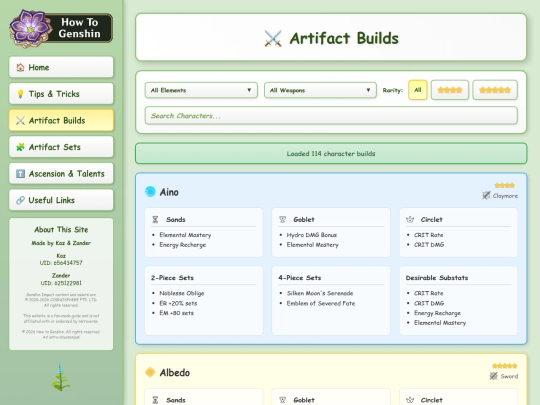Click the crossed swords icon in page header
Image resolution: width=540 pixels, height=405 pixels.
coord(273,38)
